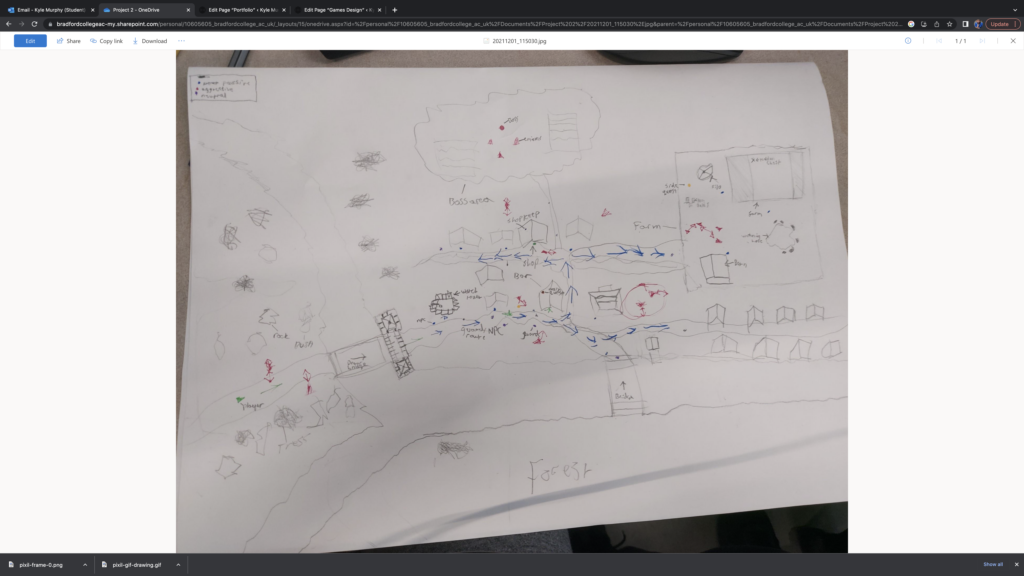Switch to the Email - Kyle Murphy tab
Image resolution: width=1024 pixels, height=576 pixels.
pos(51,10)
